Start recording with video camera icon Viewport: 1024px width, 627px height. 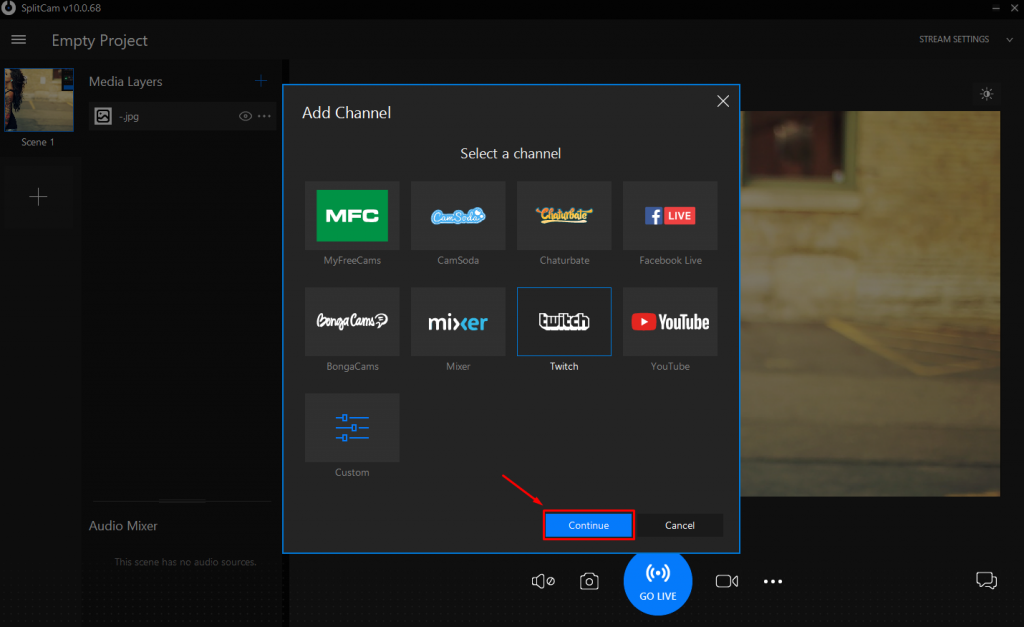727,581
